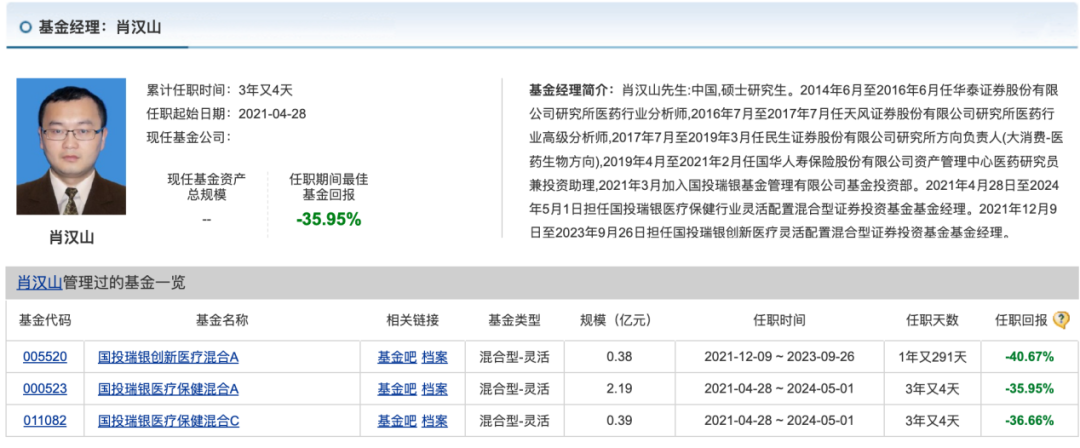Click the 肖汉山 name below the photo
Image resolution: width=1080 pixels, height=448 pixels.
click(71, 238)
